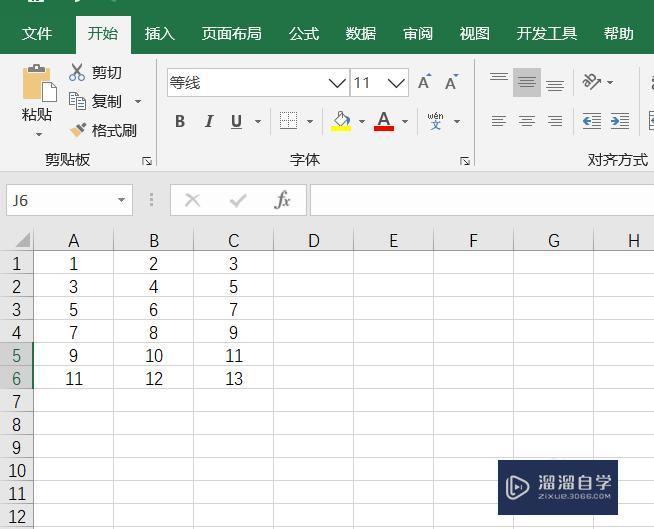654x529 pixels.
Task: Open borders dropdown arrow
Action: tap(310, 122)
